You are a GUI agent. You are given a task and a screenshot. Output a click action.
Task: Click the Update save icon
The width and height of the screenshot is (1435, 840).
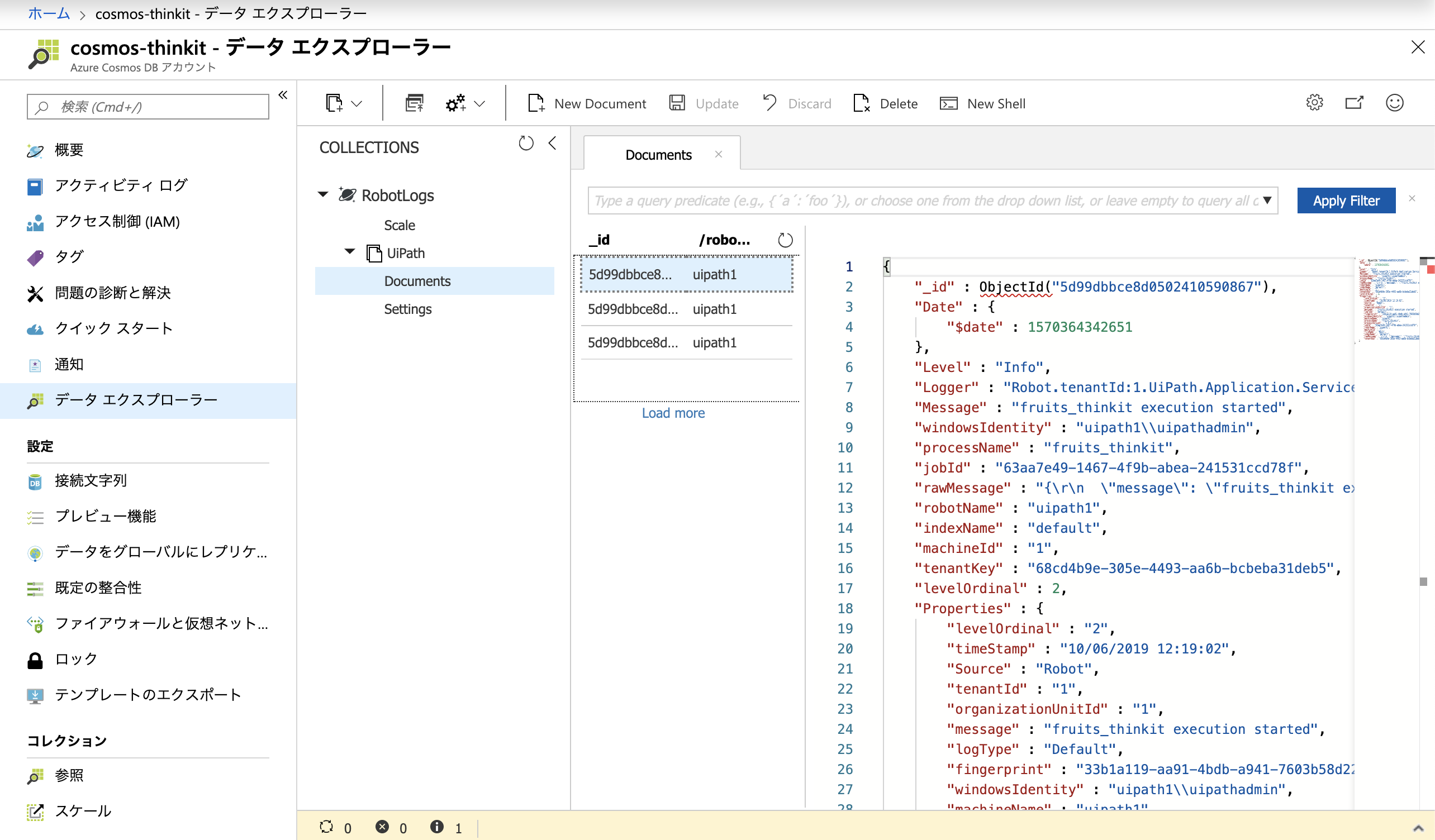[x=677, y=103]
